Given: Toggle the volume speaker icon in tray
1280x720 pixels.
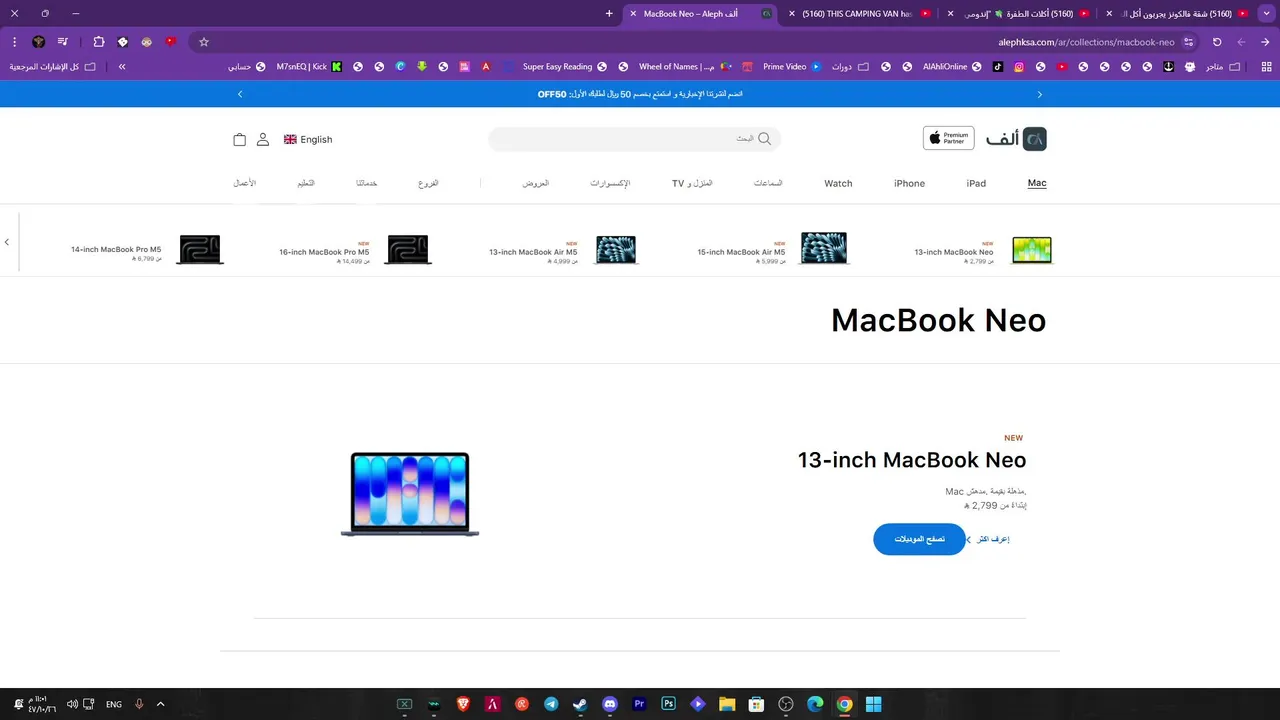Looking at the screenshot, I should 72,704.
